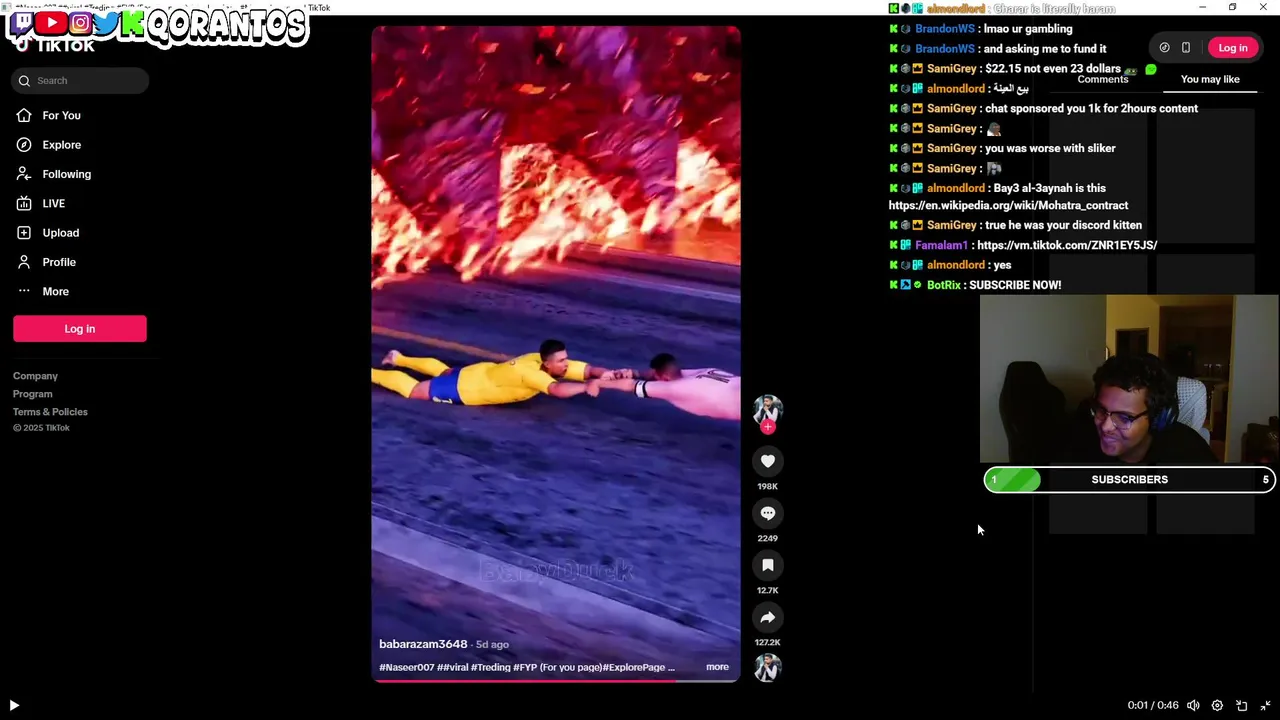Click the 198K likes count
Image resolution: width=1280 pixels, height=720 pixels.
[767, 486]
